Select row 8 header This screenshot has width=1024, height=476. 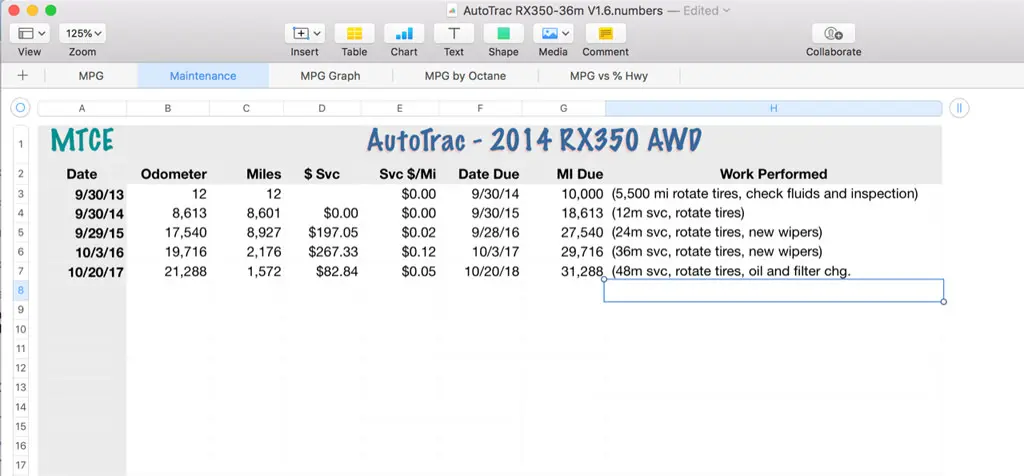pyautogui.click(x=21, y=290)
